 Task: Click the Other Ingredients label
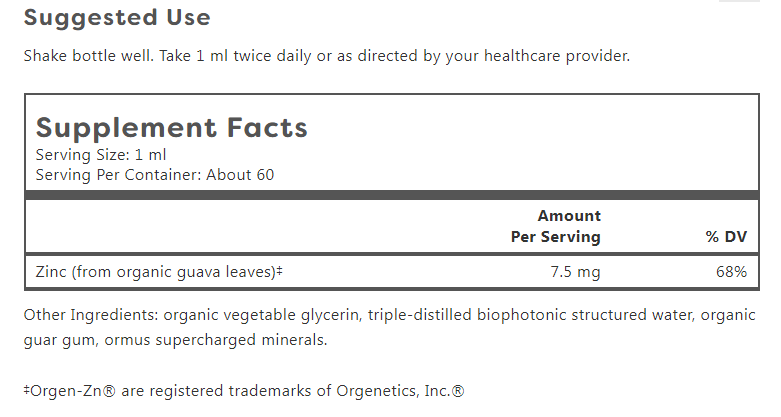(91, 315)
